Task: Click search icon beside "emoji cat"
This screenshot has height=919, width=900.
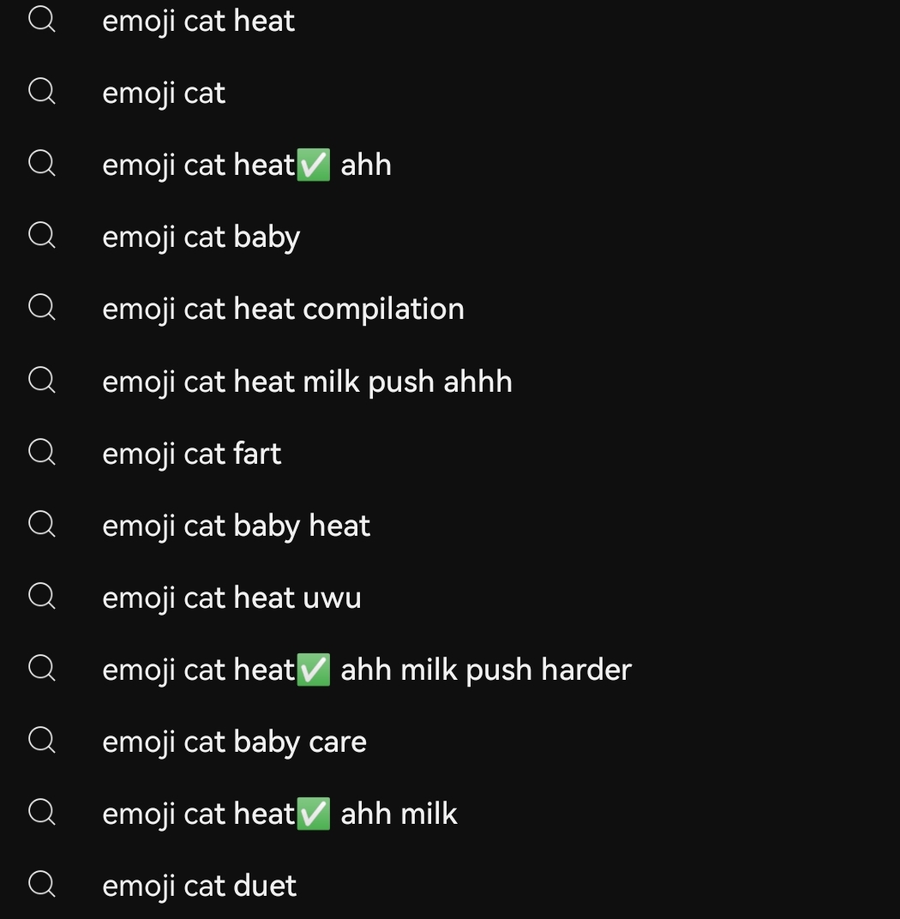Action: pos(42,92)
